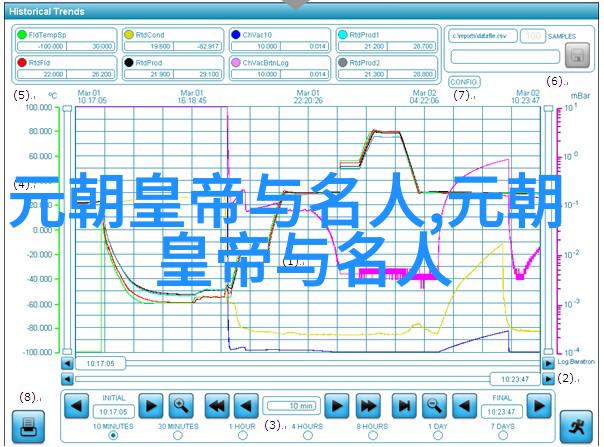
Task: Click the ChVacBrtnLog pen label
Action: [265, 63]
